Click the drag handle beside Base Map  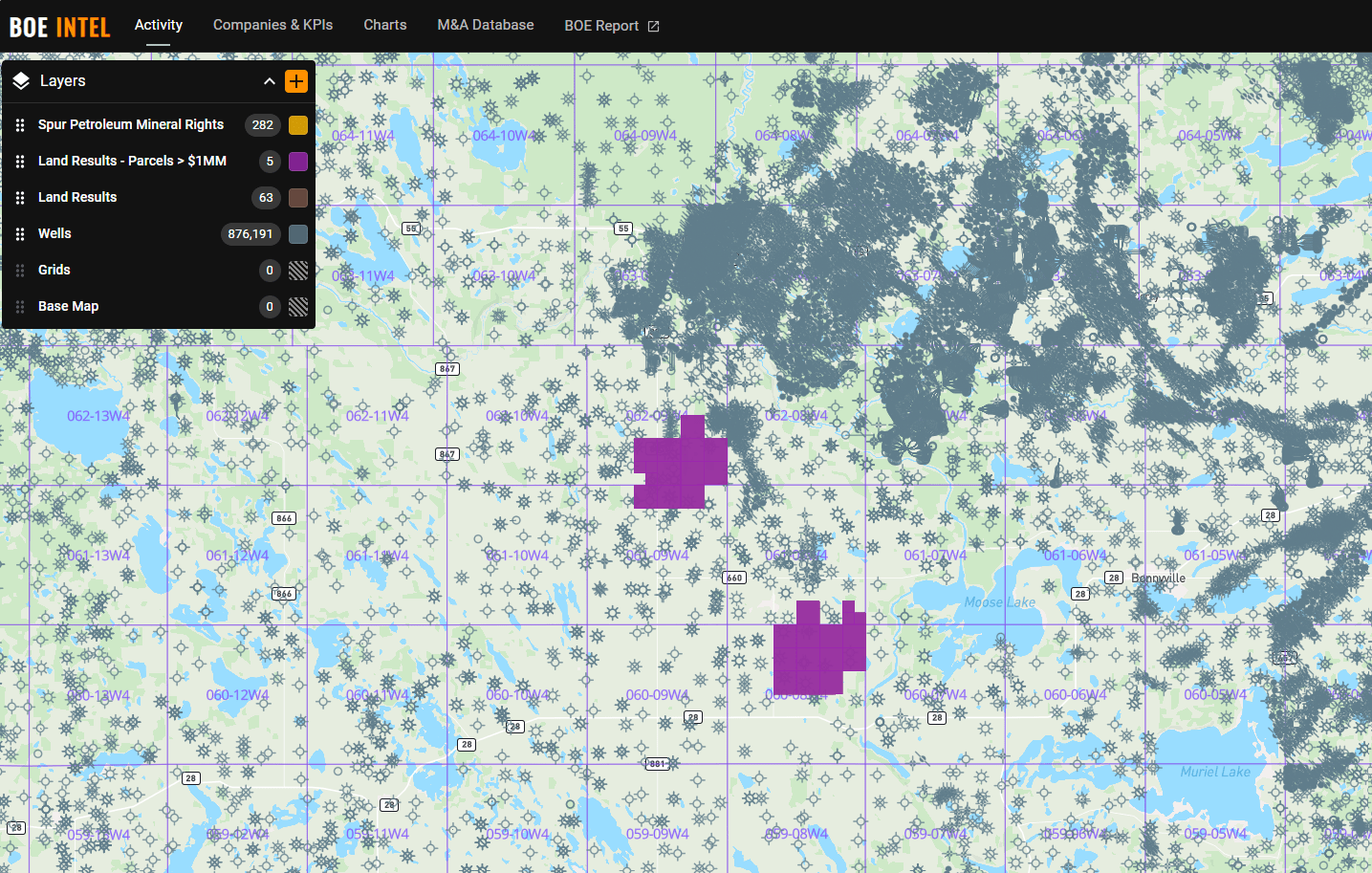click(x=20, y=306)
